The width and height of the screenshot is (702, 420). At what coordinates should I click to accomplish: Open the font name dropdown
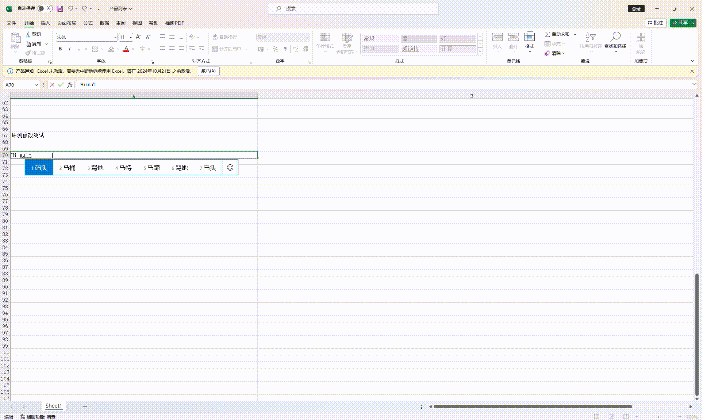[116, 37]
